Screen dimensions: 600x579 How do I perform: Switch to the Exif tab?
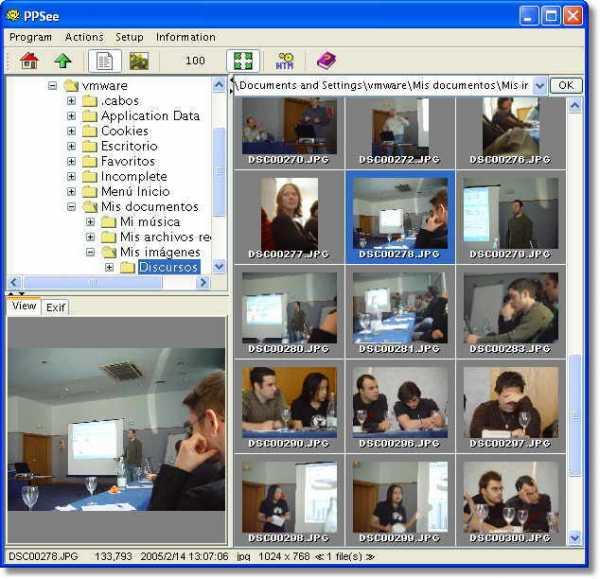[x=55, y=307]
